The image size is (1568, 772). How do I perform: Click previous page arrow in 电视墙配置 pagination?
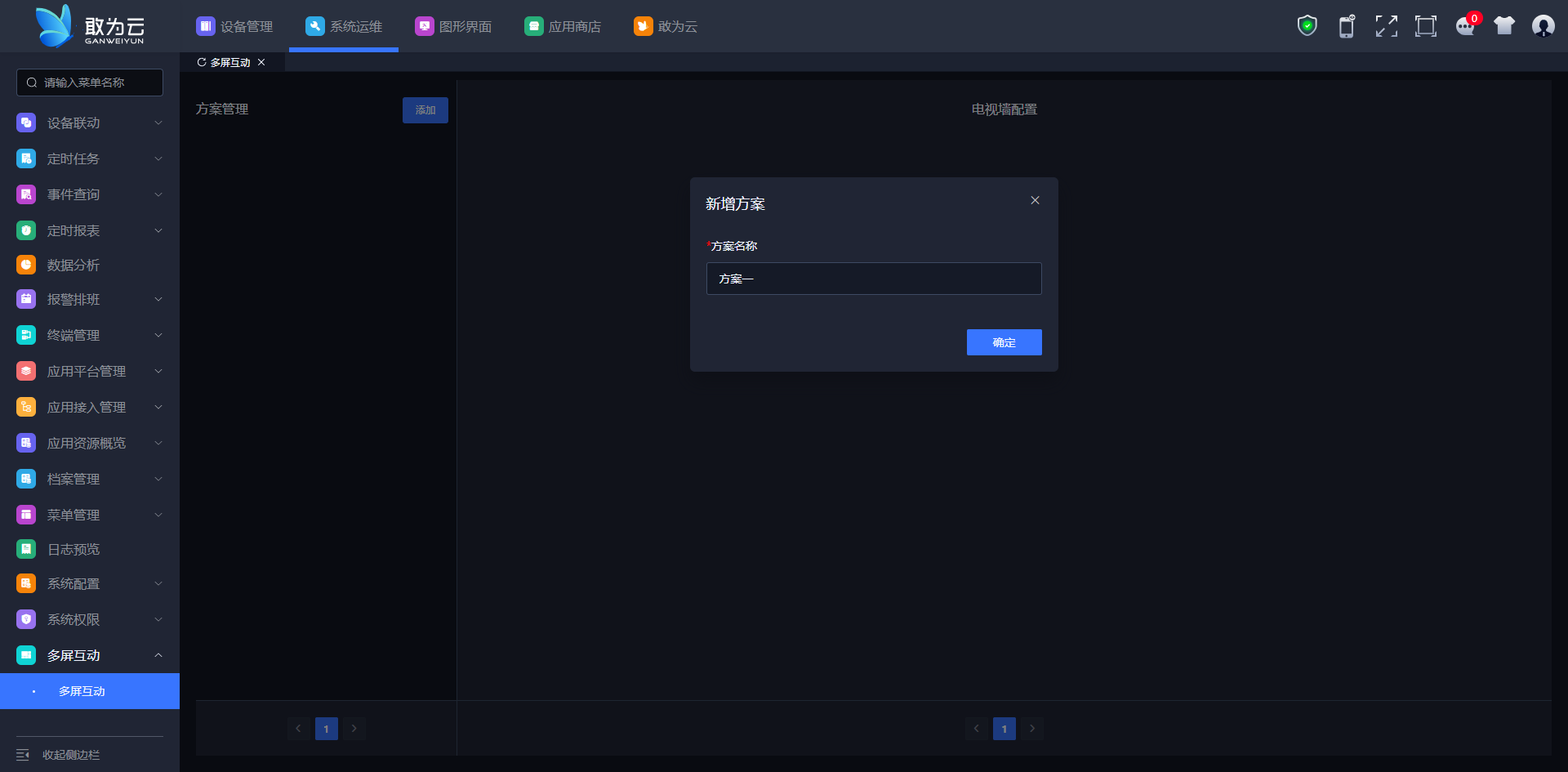click(x=977, y=729)
